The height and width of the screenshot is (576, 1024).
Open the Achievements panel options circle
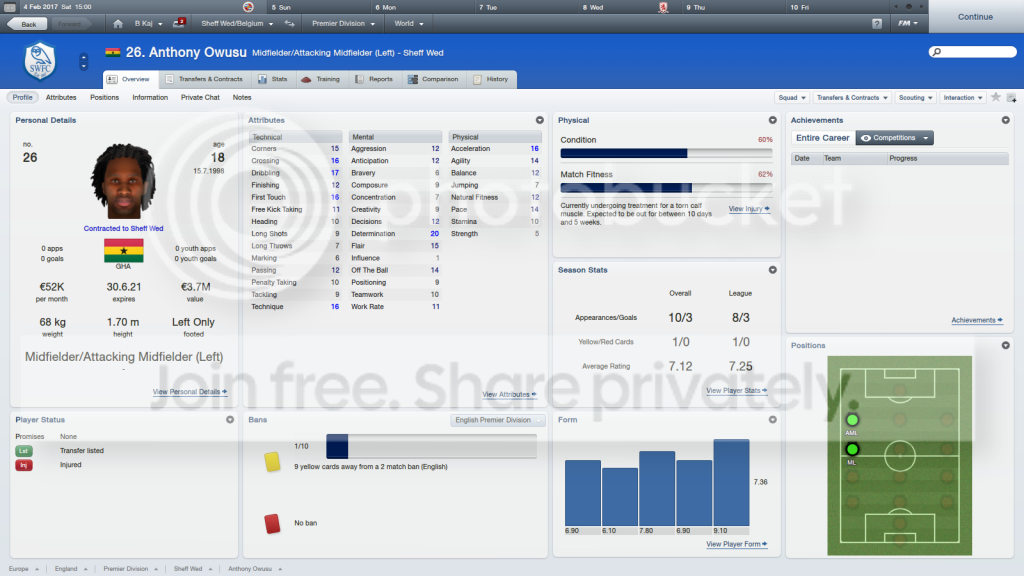click(1006, 120)
